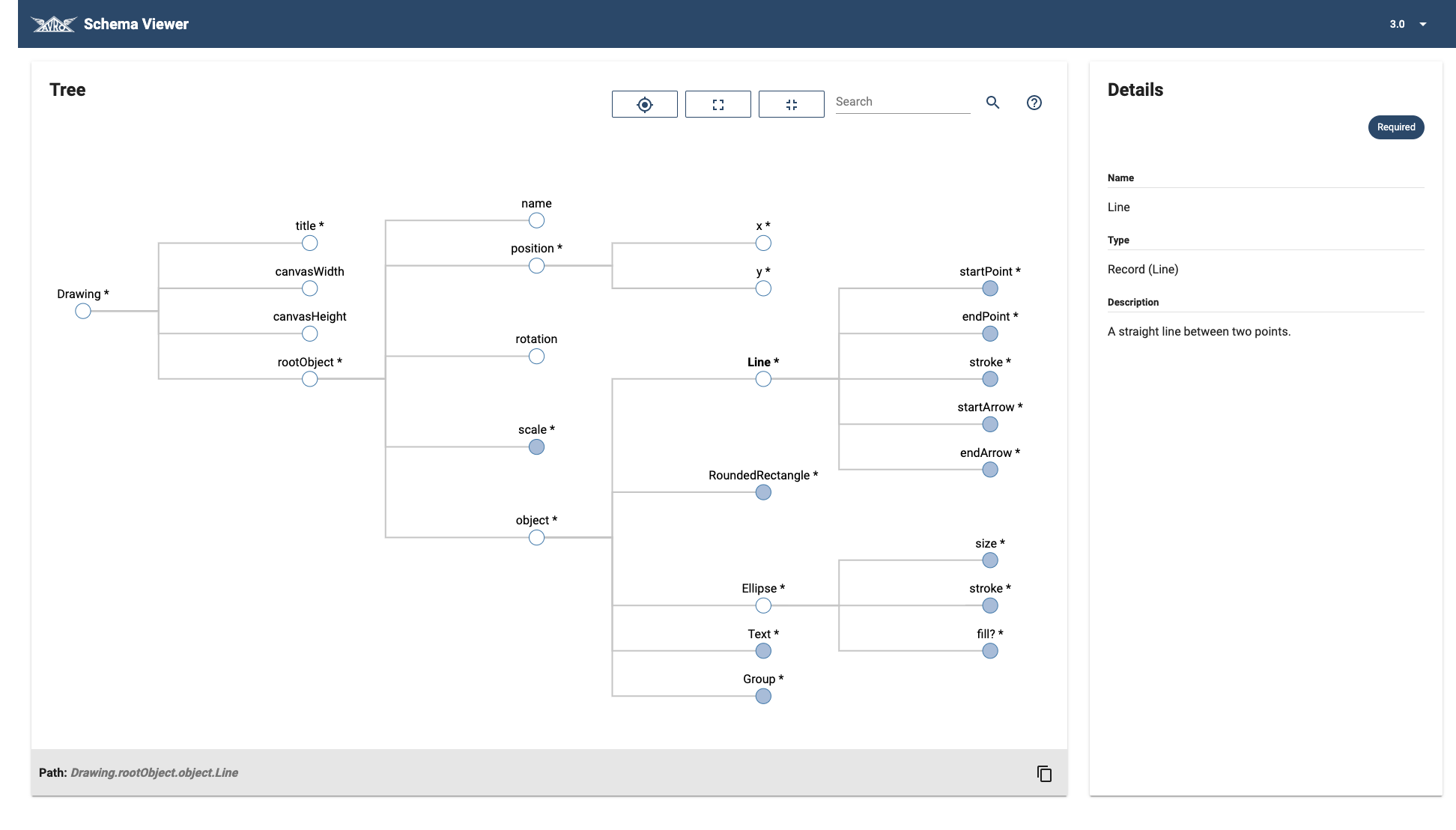Viewport: 1456px width, 830px height.
Task: Expand the Group node circle
Action: click(x=762, y=696)
